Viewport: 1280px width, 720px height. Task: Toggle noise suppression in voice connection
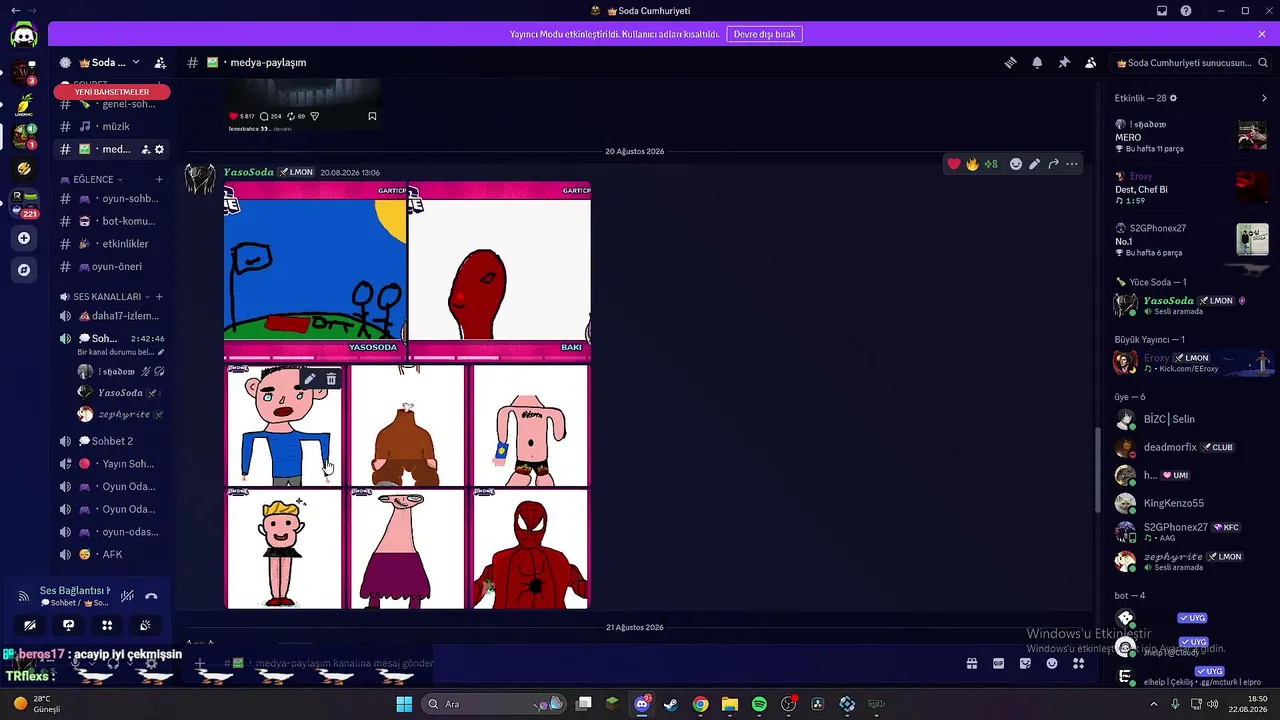[x=127, y=596]
